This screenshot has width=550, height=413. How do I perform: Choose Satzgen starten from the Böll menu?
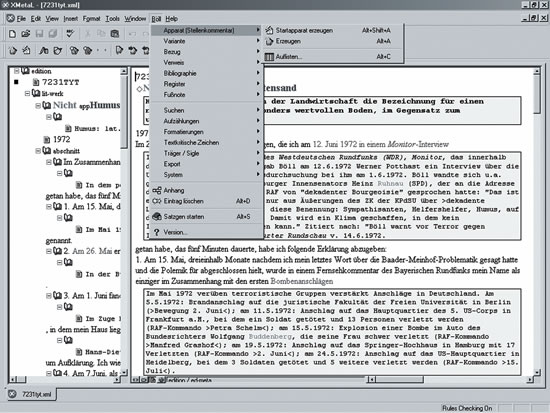click(207, 217)
